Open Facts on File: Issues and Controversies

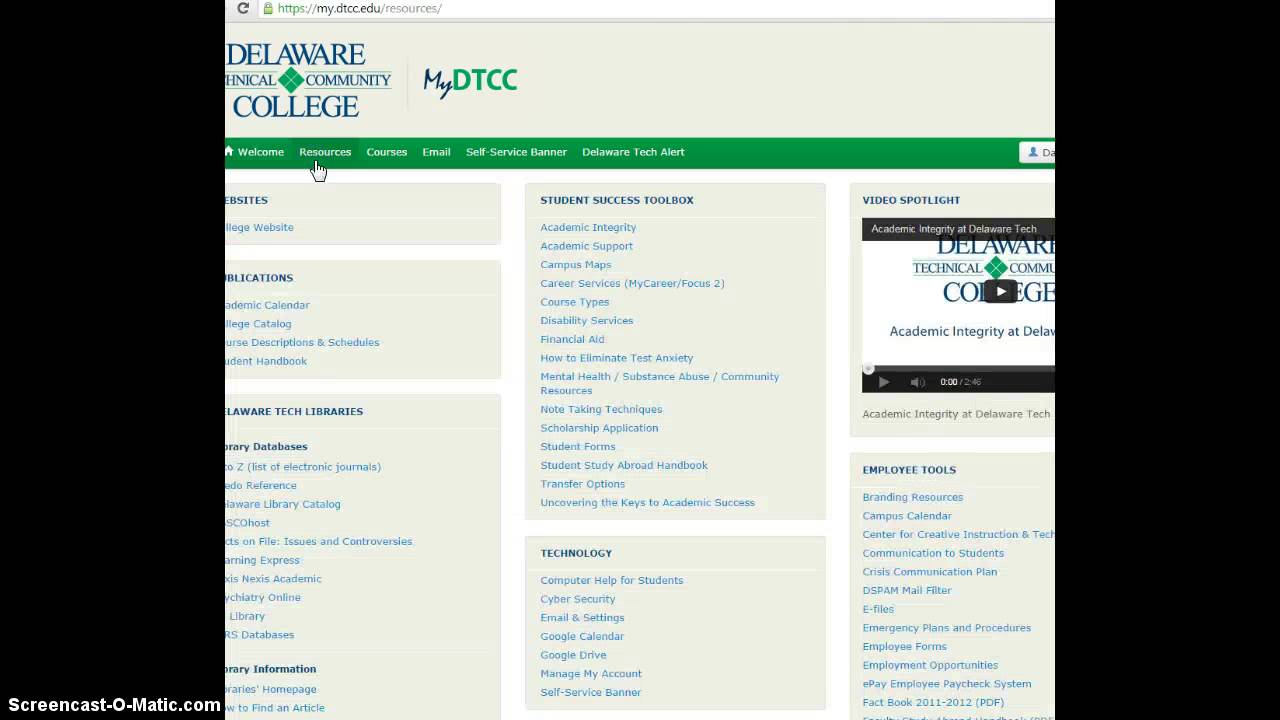(x=319, y=541)
